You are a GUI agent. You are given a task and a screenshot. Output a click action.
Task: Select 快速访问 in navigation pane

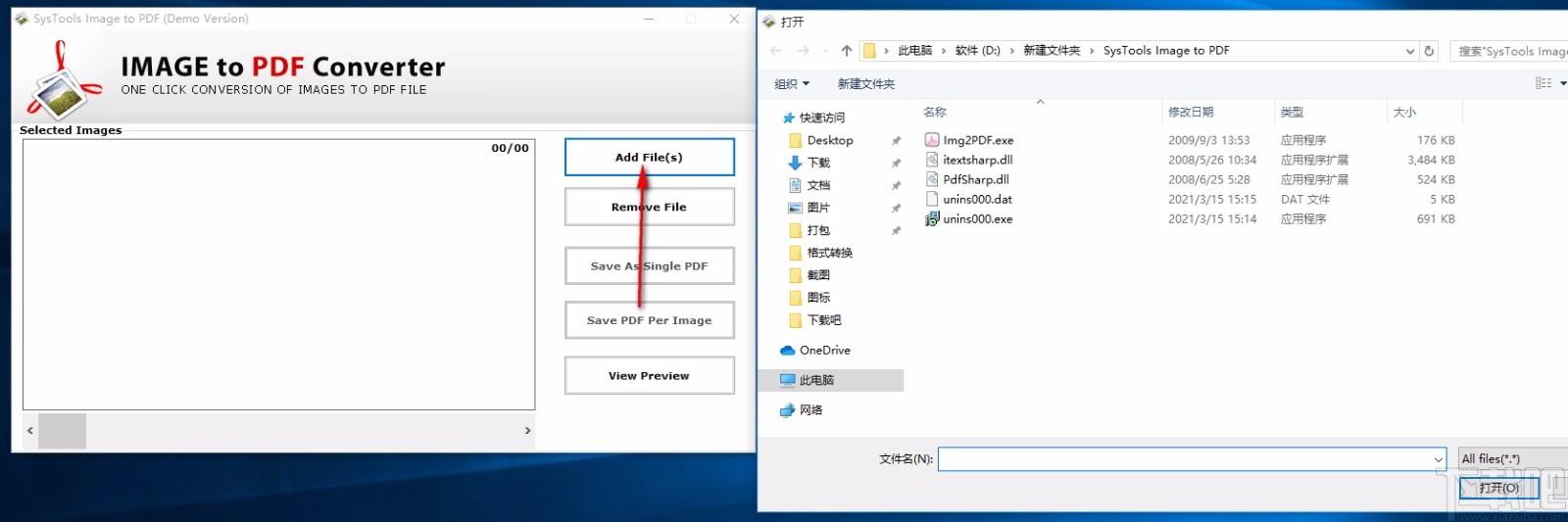821,118
